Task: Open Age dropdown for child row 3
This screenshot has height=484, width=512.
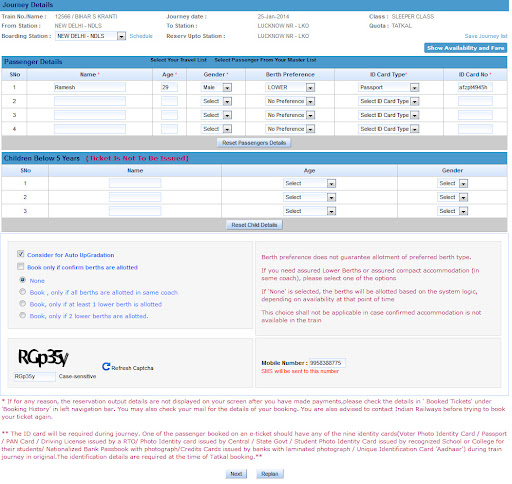Action: coord(309,211)
